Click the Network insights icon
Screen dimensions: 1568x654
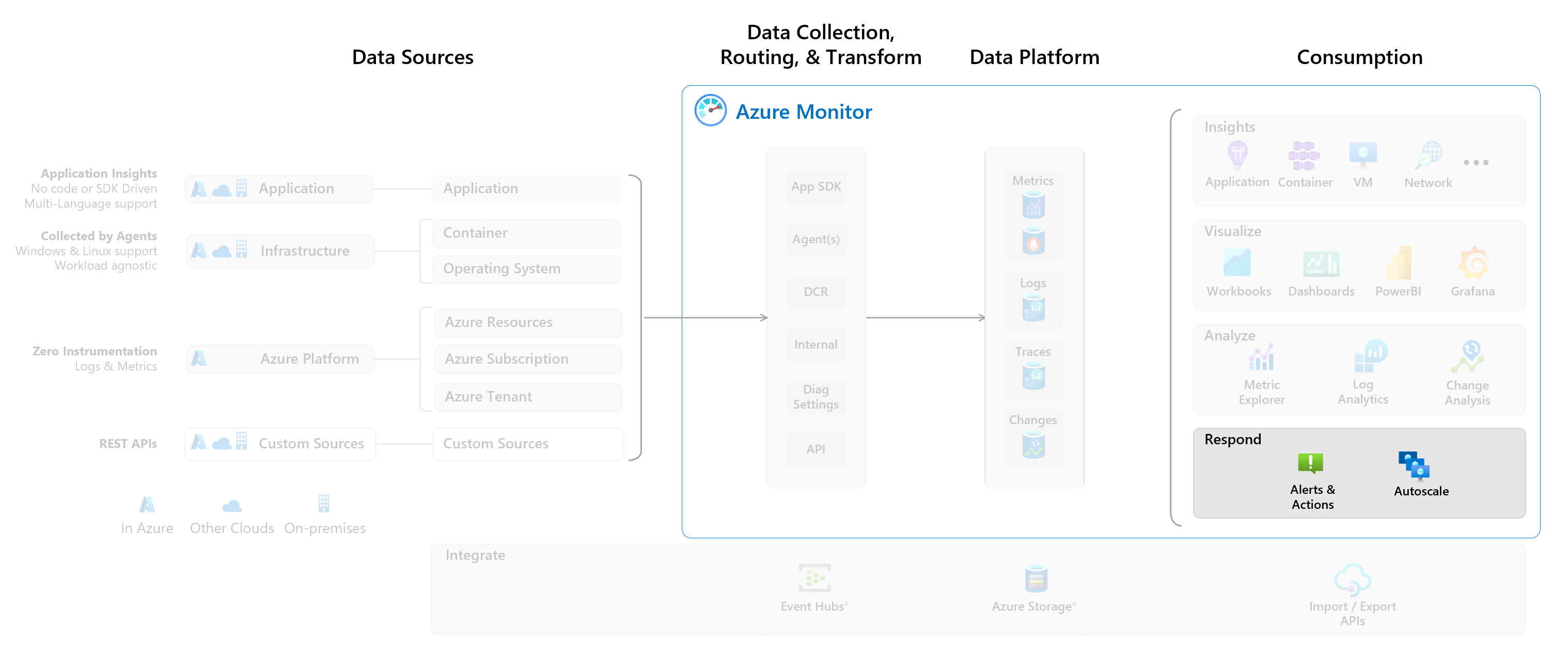click(x=1429, y=155)
